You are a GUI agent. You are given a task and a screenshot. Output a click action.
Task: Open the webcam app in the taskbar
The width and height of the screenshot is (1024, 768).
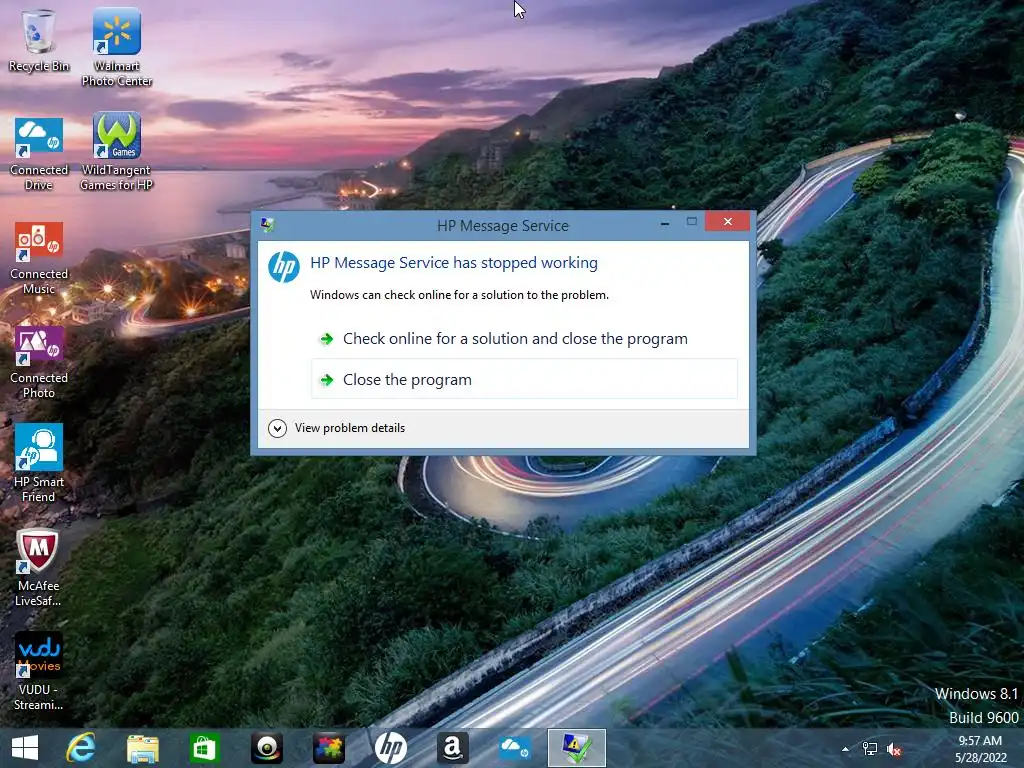tap(266, 748)
